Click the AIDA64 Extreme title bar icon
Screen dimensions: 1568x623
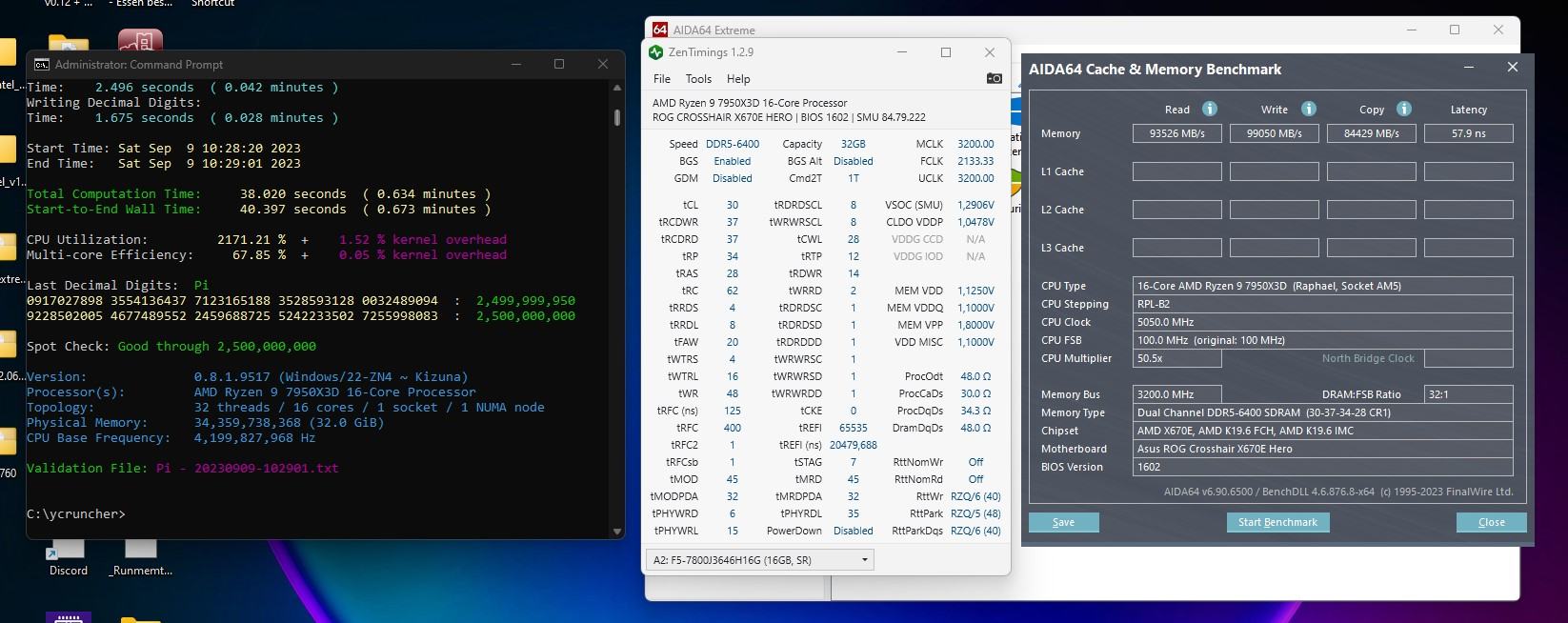click(660, 30)
